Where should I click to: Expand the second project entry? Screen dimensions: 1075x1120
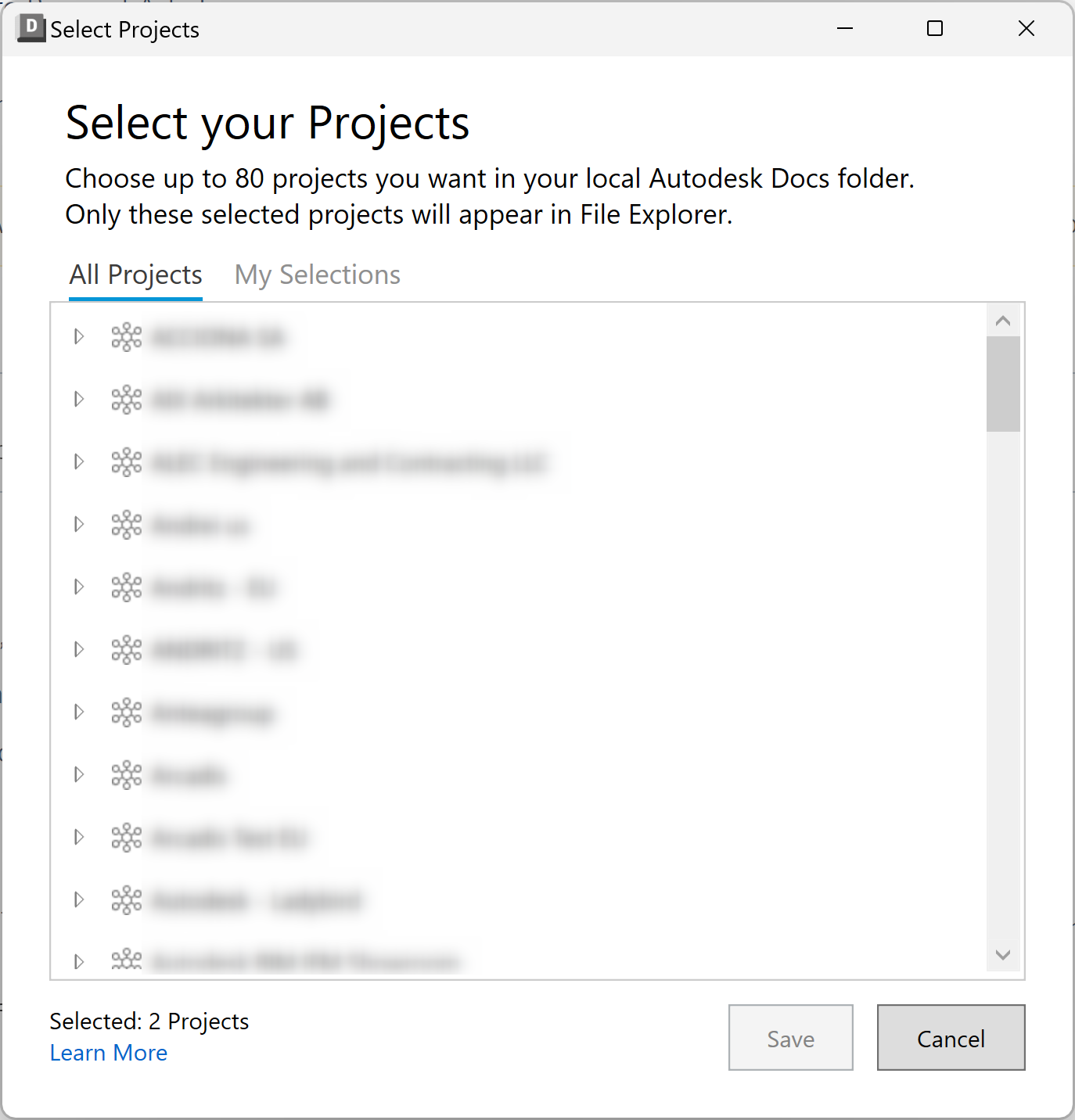pos(78,399)
